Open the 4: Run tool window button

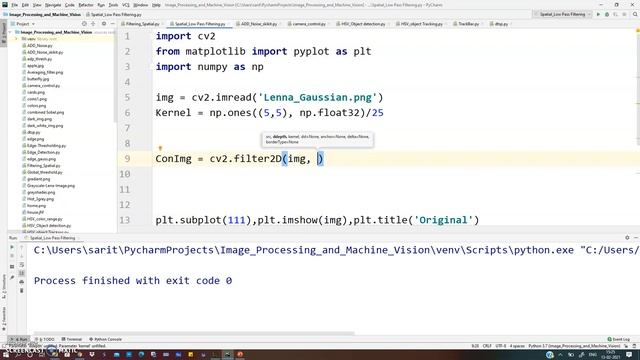tap(20, 339)
